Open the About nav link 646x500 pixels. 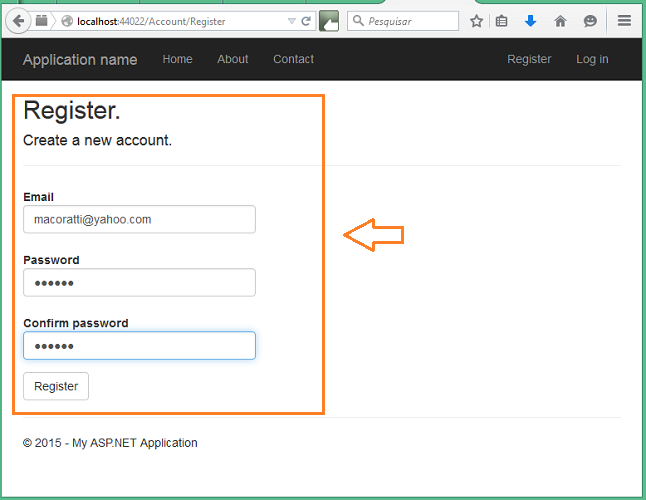tap(233, 59)
